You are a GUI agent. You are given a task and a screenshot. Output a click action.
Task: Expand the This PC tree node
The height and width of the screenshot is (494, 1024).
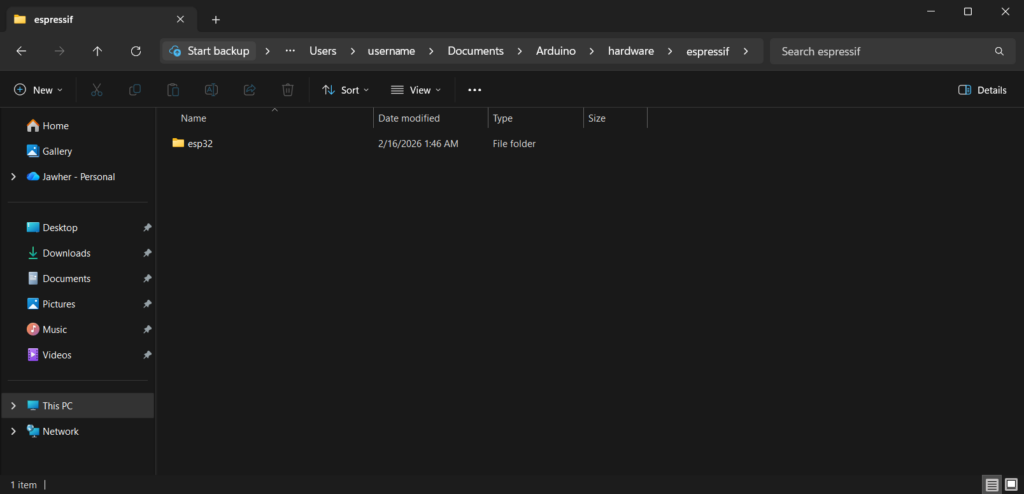pos(13,406)
